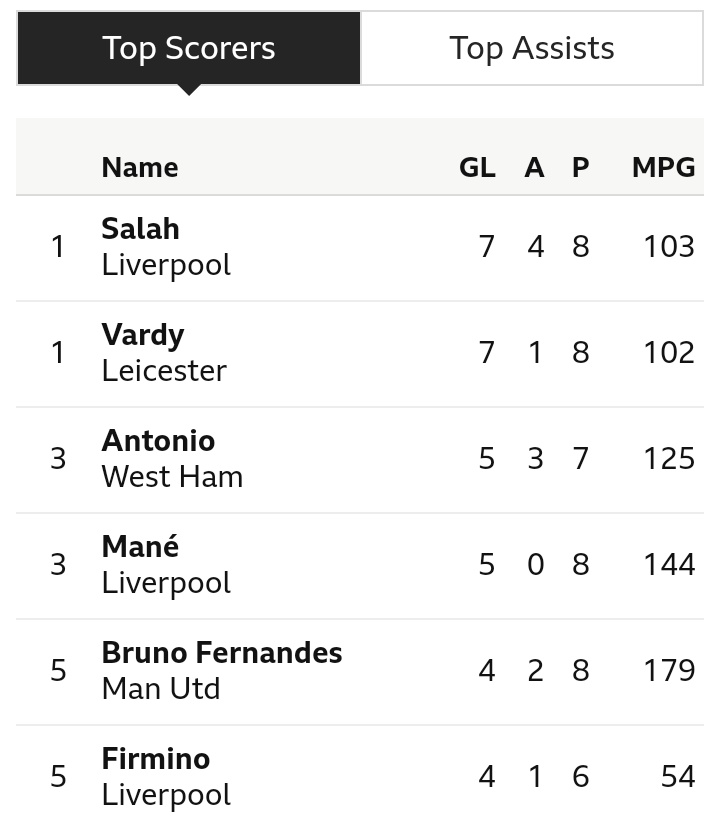Click the GL column header
Image resolution: width=720 pixels, height=823 pixels.
pos(477,168)
